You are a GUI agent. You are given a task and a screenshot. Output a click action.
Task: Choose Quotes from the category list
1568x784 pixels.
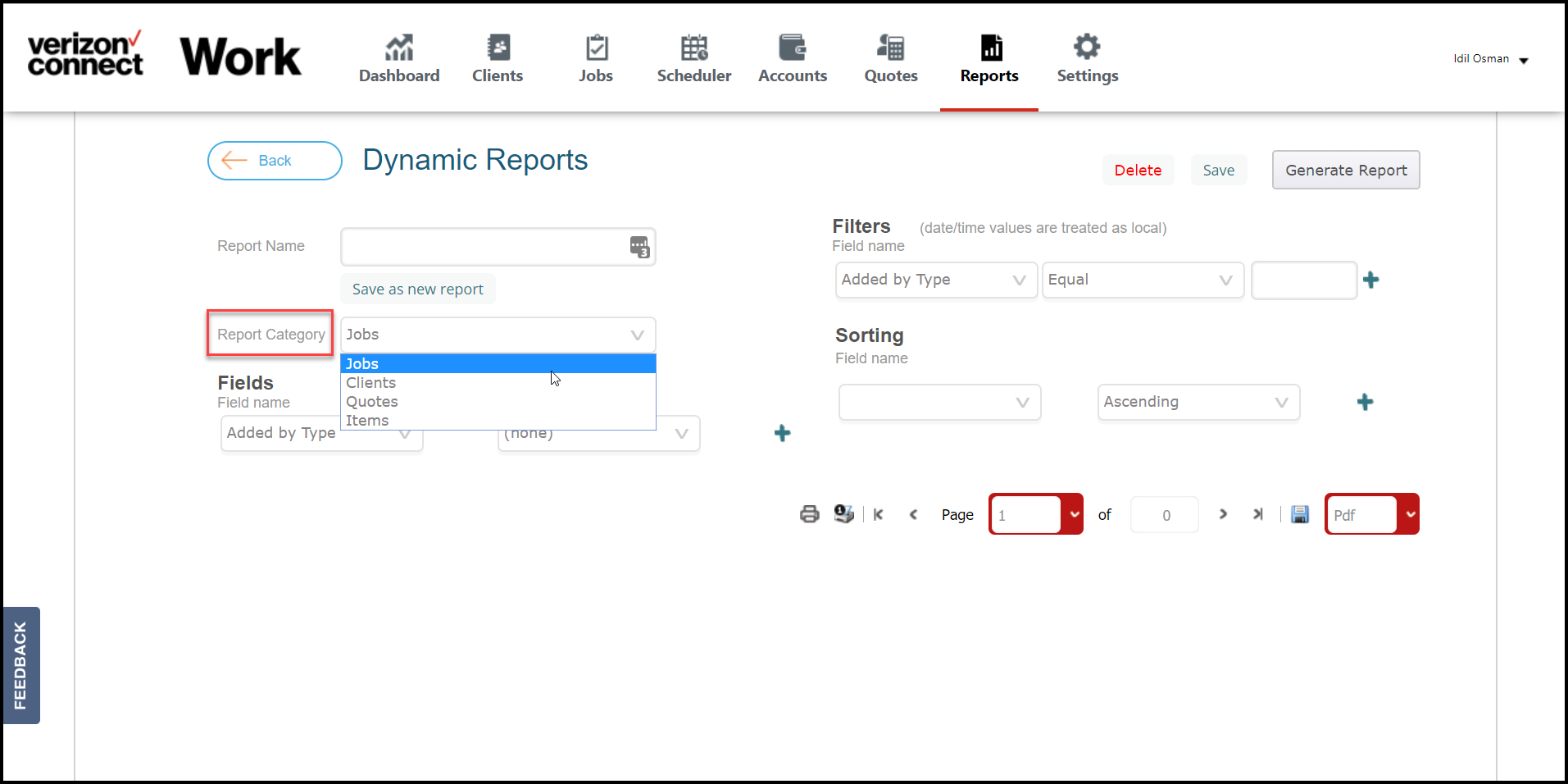pyautogui.click(x=498, y=401)
